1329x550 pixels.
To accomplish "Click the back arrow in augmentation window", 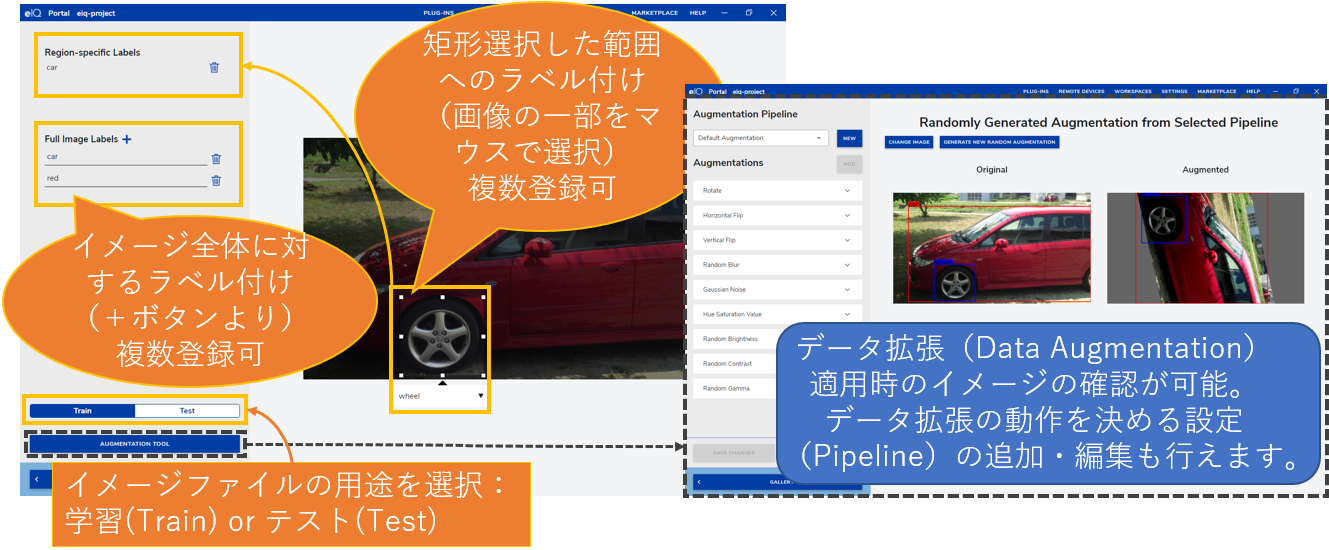I will (x=699, y=482).
